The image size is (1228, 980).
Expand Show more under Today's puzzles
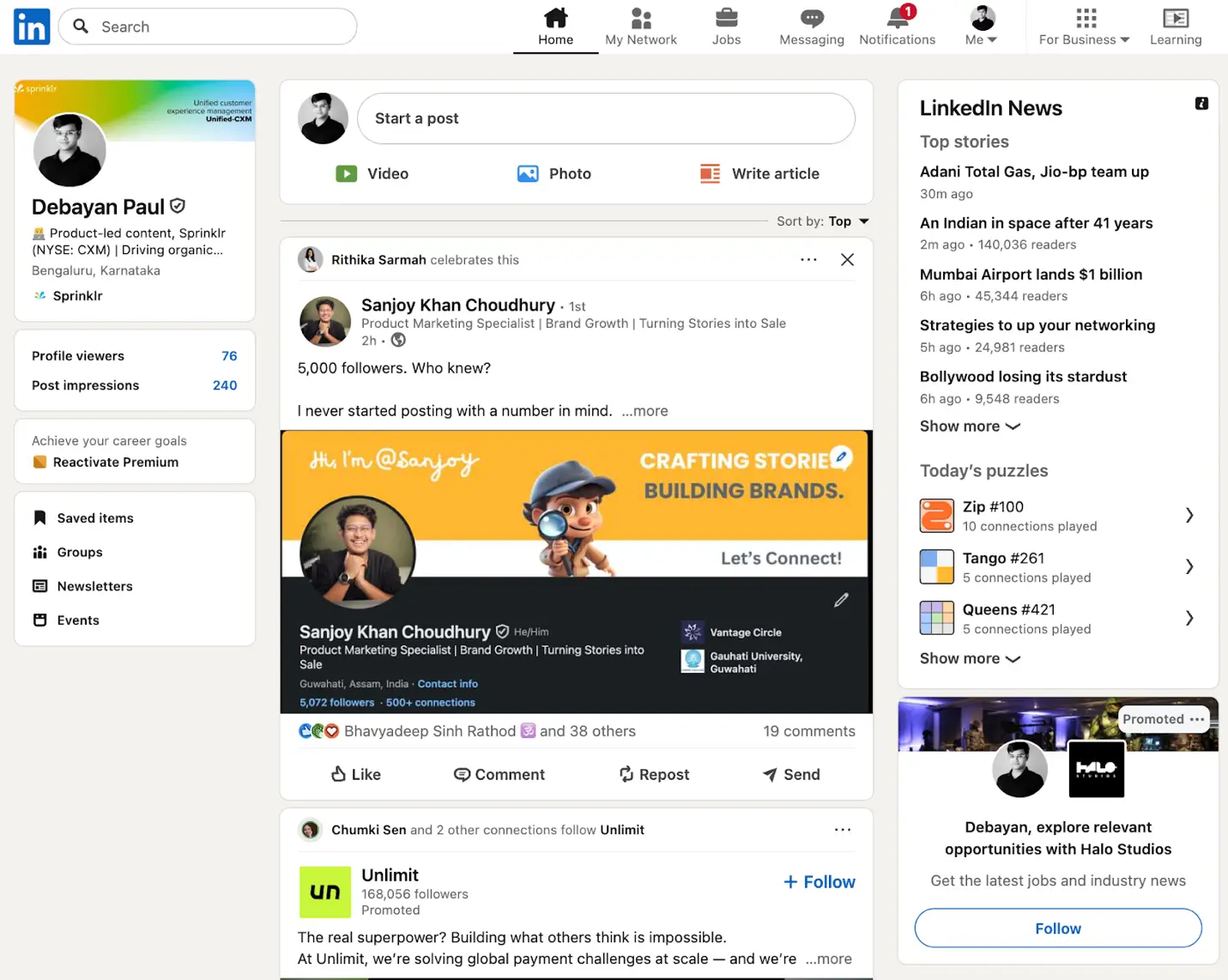(x=970, y=659)
